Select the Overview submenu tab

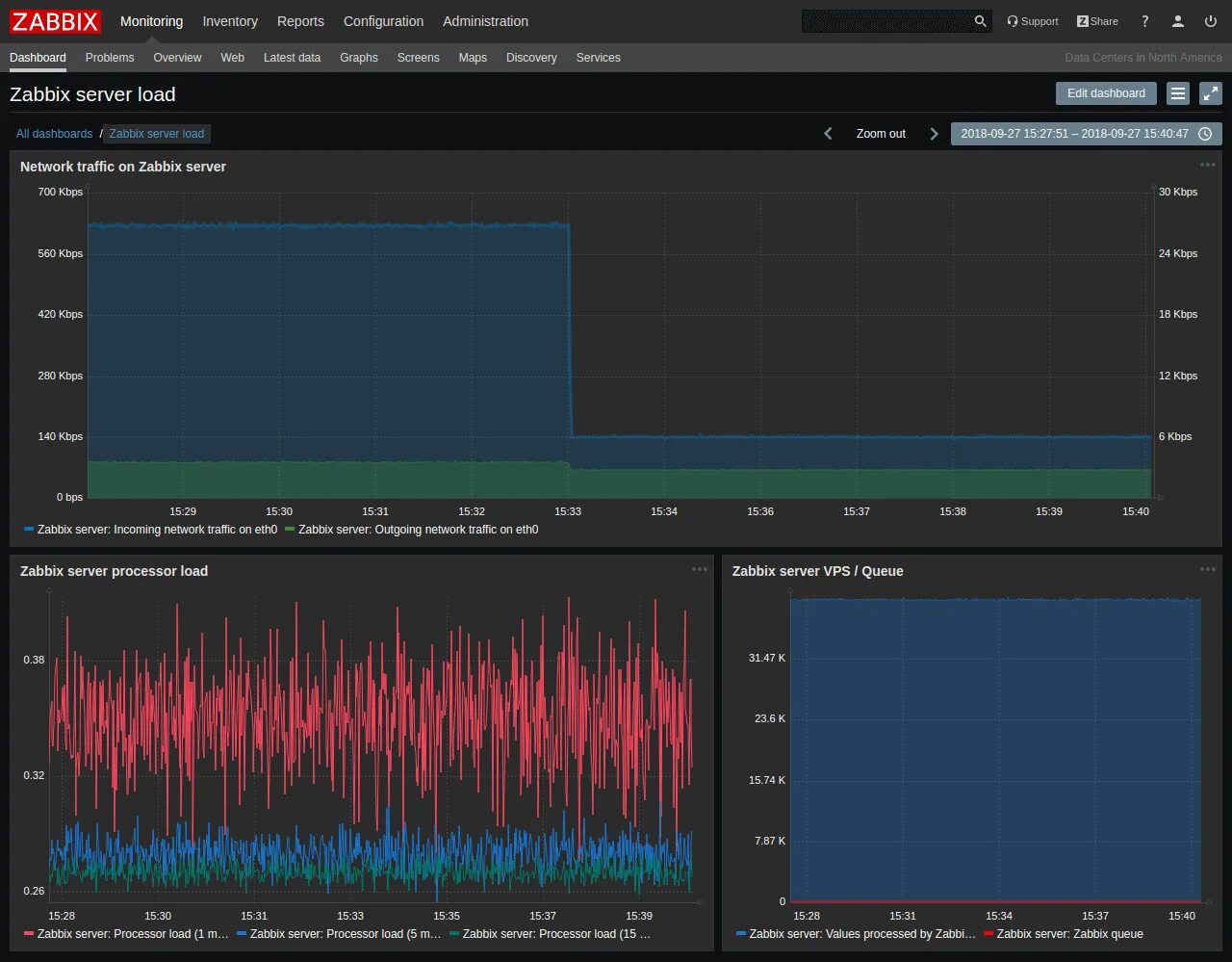pos(177,58)
